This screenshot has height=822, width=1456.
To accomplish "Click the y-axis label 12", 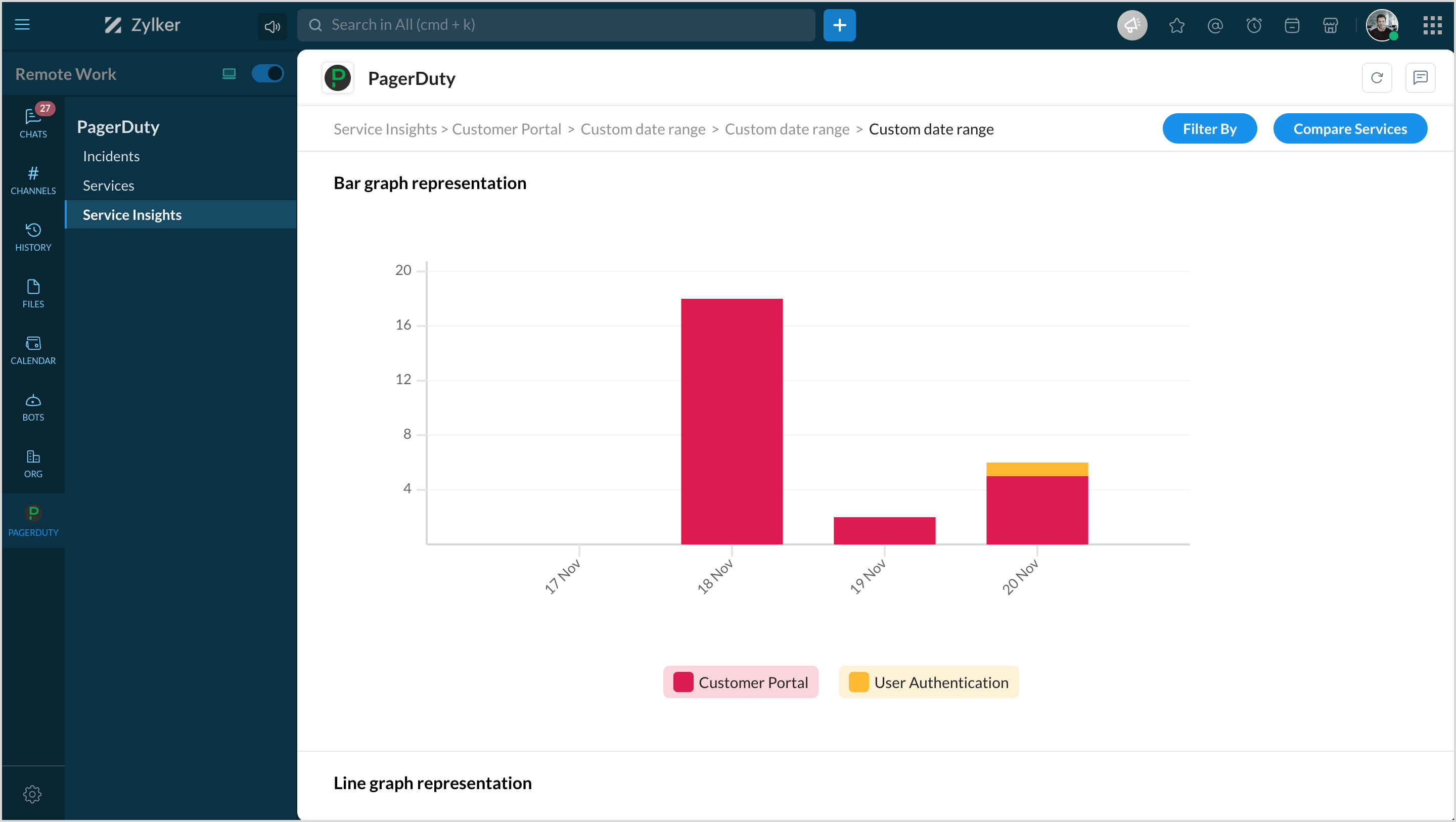I will point(403,379).
